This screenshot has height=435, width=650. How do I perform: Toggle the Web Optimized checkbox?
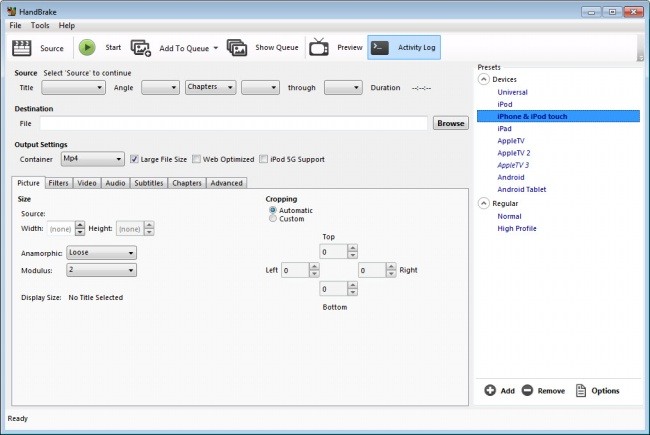pyautogui.click(x=196, y=159)
